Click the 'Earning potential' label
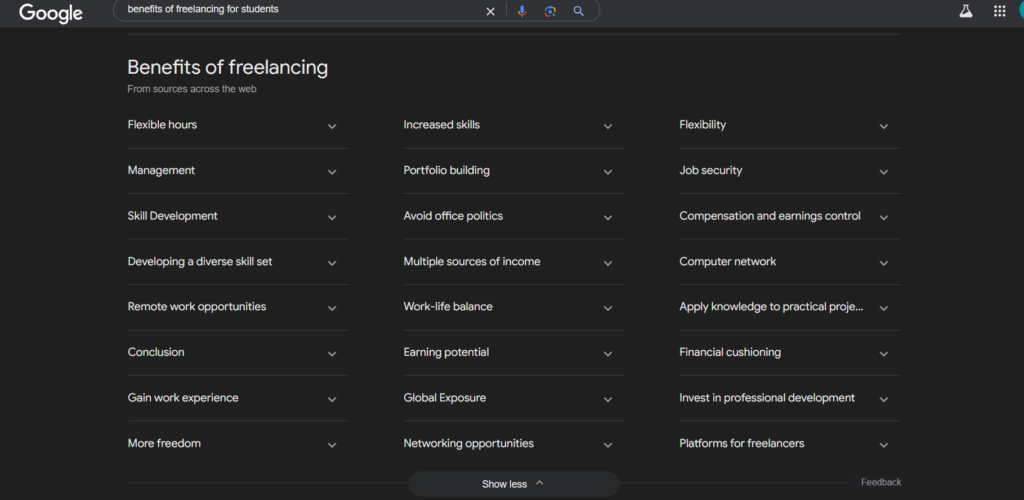The width and height of the screenshot is (1024, 500). [446, 352]
